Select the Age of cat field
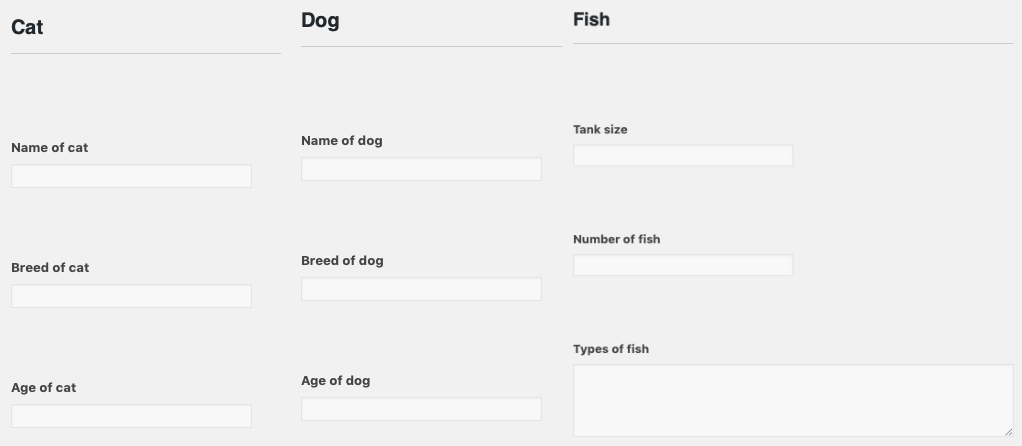The image size is (1022, 446). click(x=131, y=416)
